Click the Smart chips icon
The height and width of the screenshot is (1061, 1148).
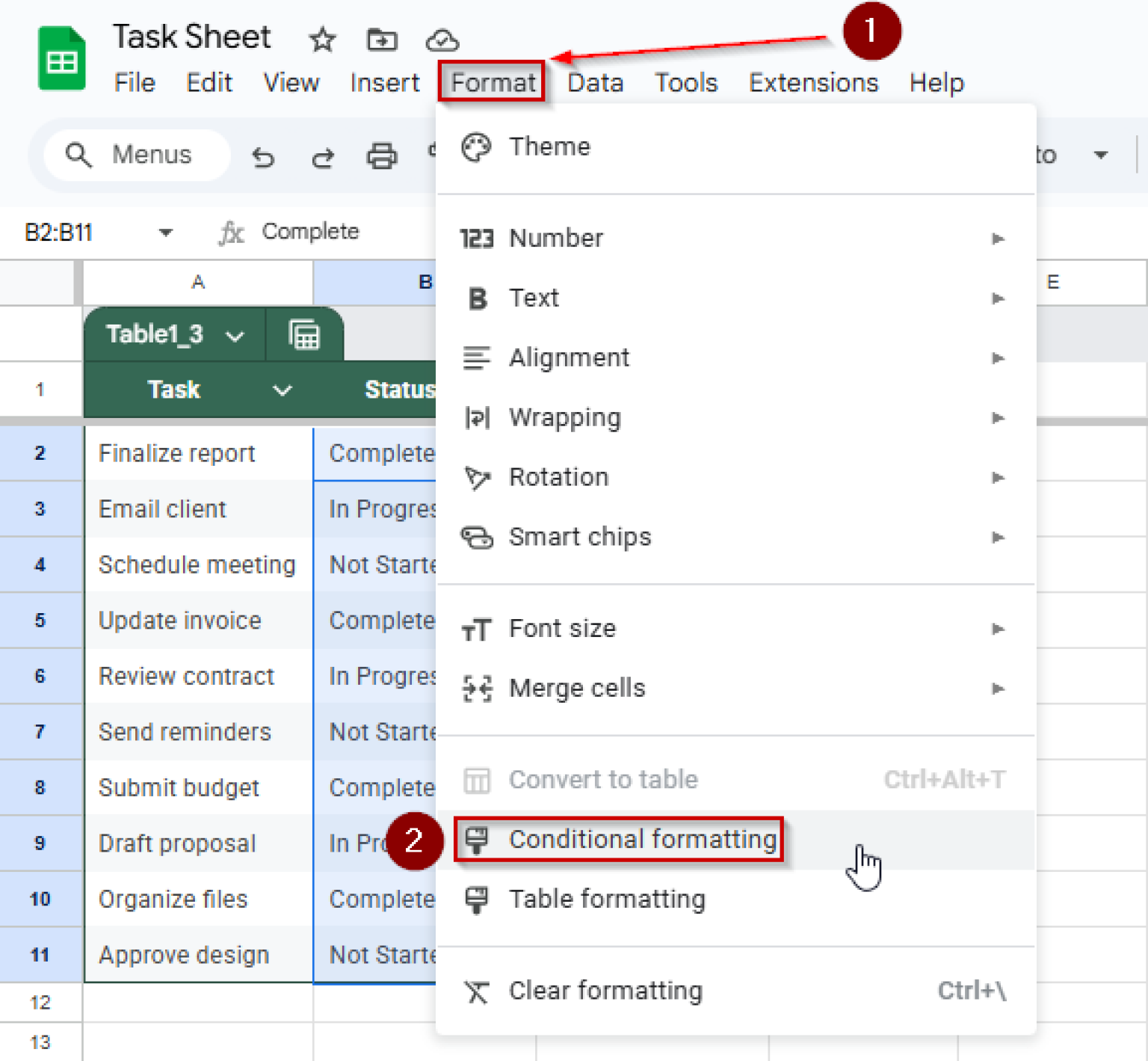477,538
